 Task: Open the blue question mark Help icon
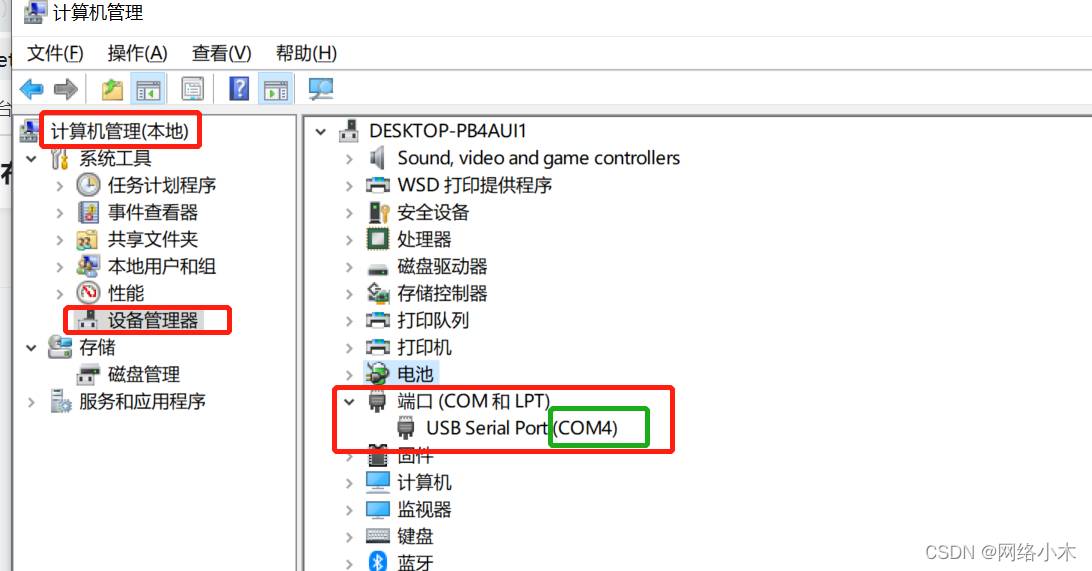tap(239, 88)
